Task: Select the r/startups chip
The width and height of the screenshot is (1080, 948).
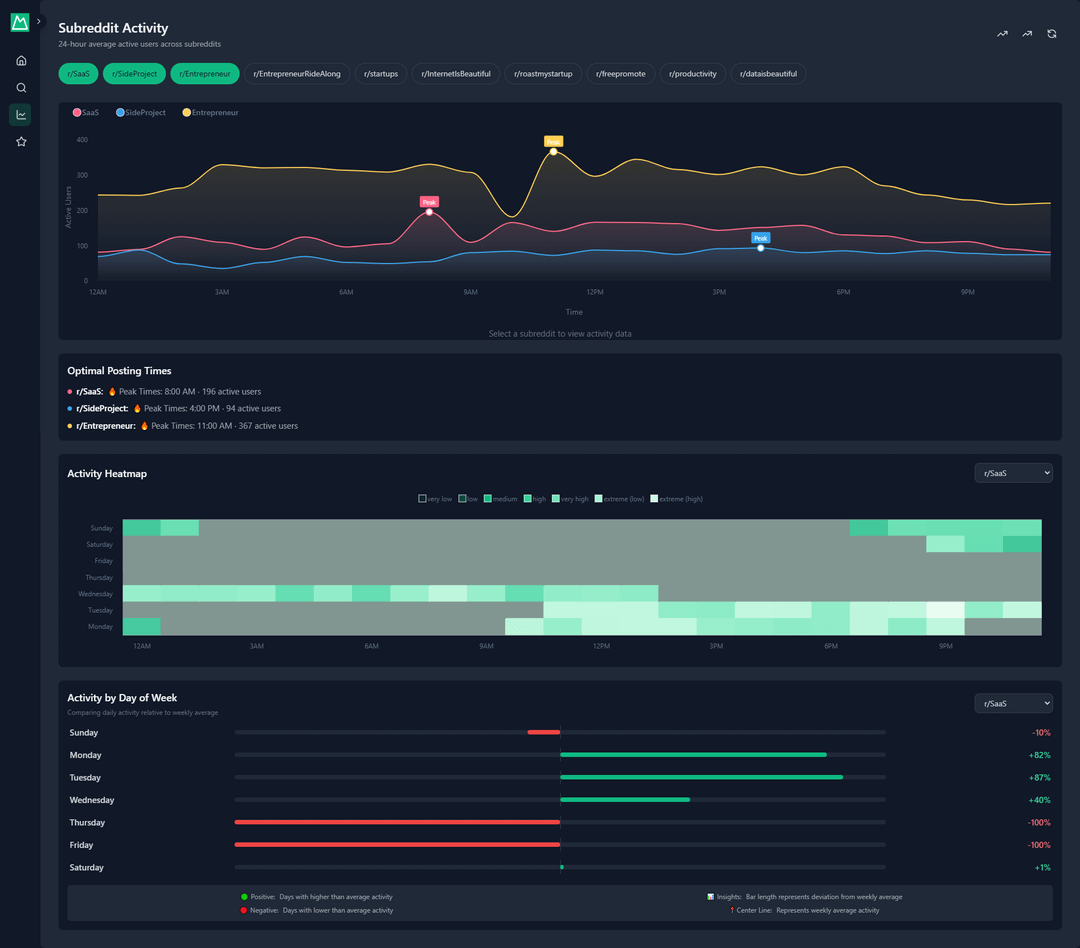Action: click(x=381, y=74)
